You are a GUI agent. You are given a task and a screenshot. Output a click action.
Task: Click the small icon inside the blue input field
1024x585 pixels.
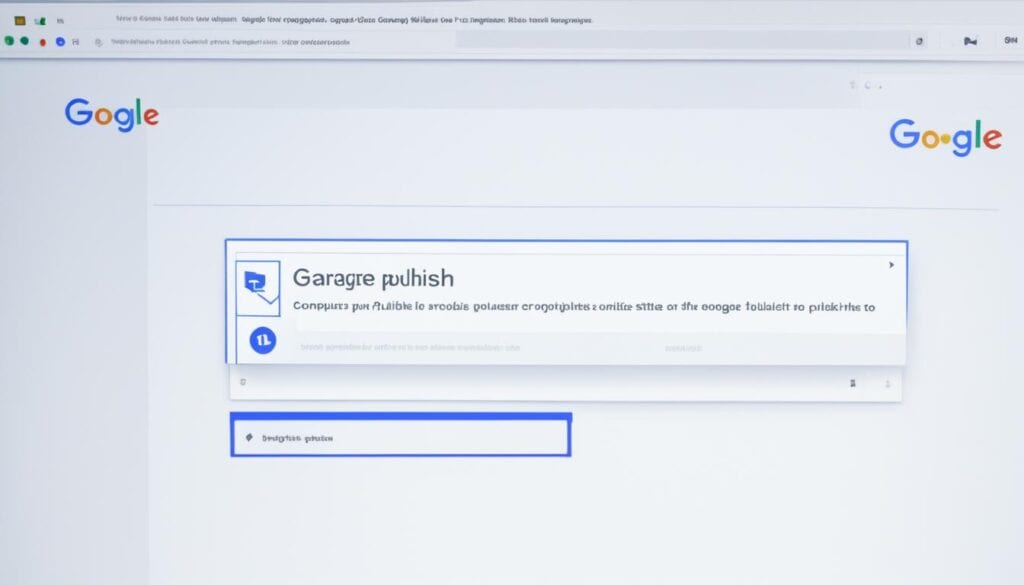point(249,437)
